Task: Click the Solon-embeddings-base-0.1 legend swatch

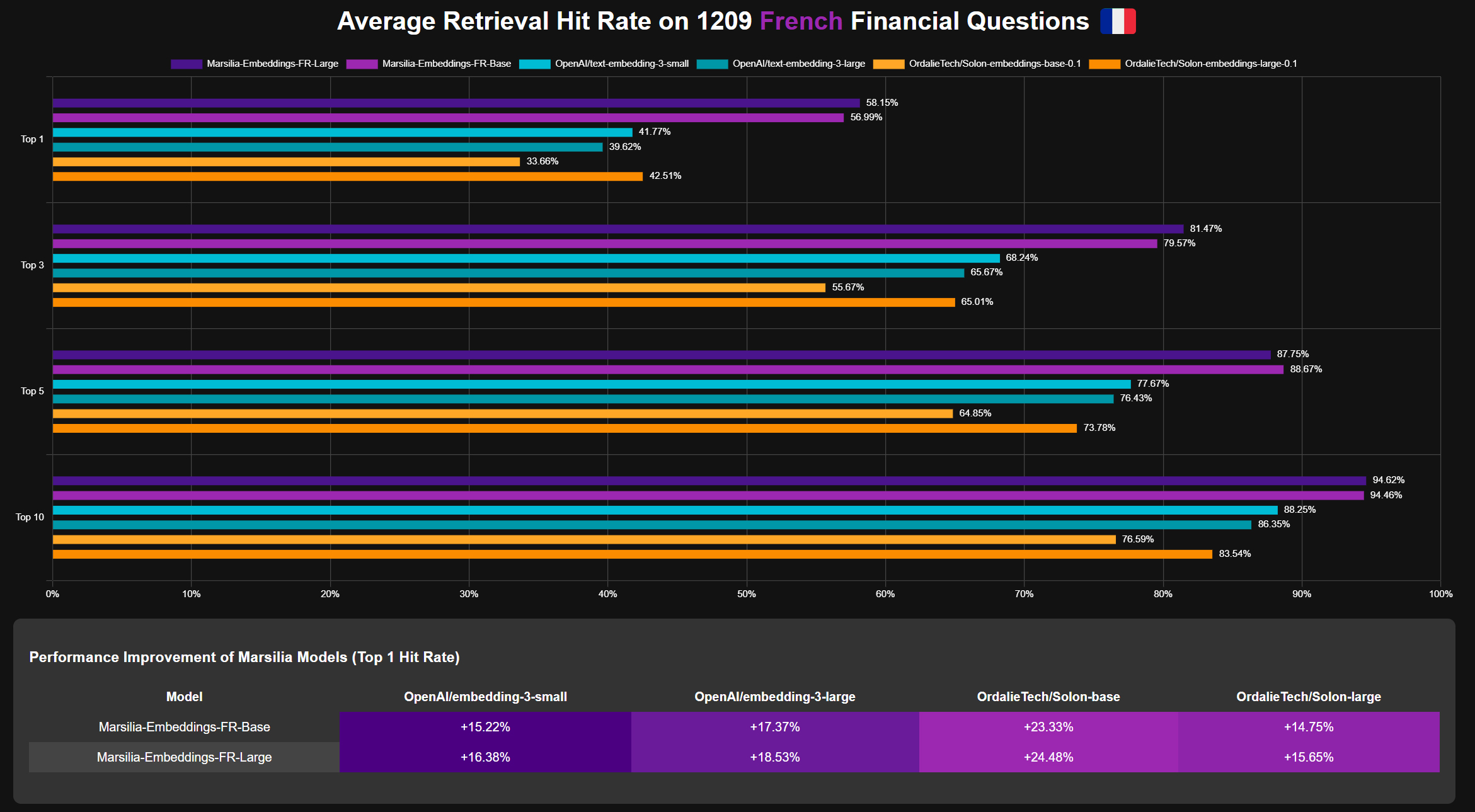Action: click(888, 64)
